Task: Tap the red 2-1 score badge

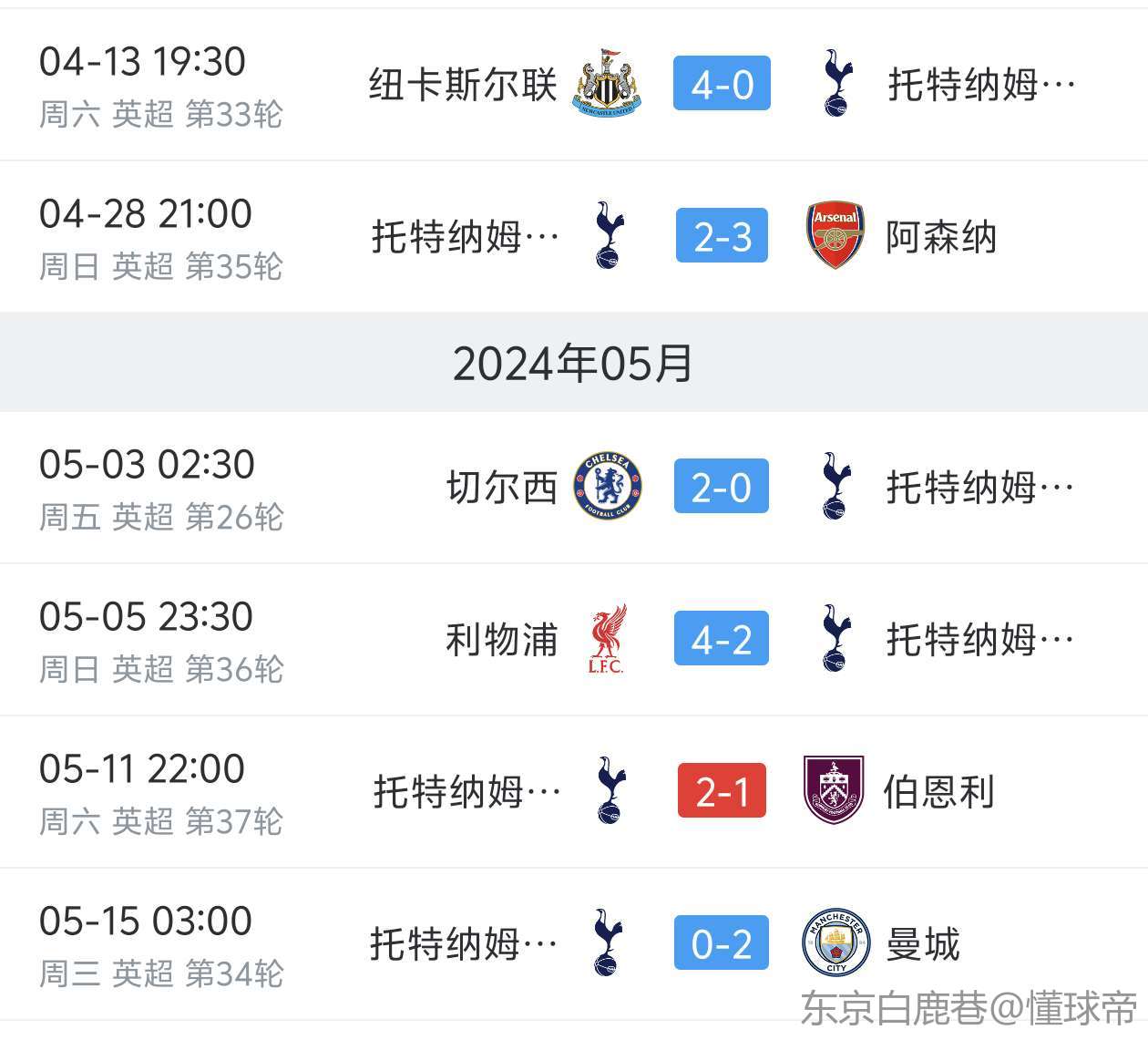Action: click(x=722, y=790)
